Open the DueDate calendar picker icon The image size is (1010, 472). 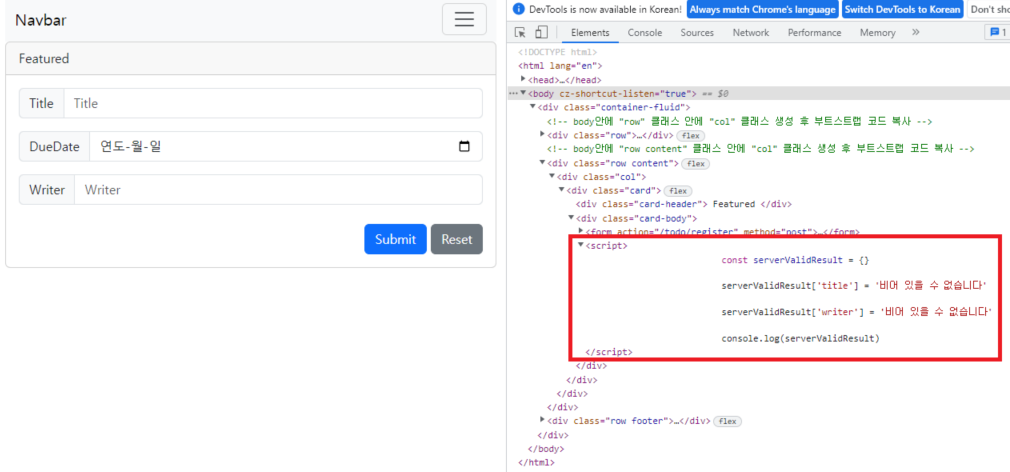point(464,146)
